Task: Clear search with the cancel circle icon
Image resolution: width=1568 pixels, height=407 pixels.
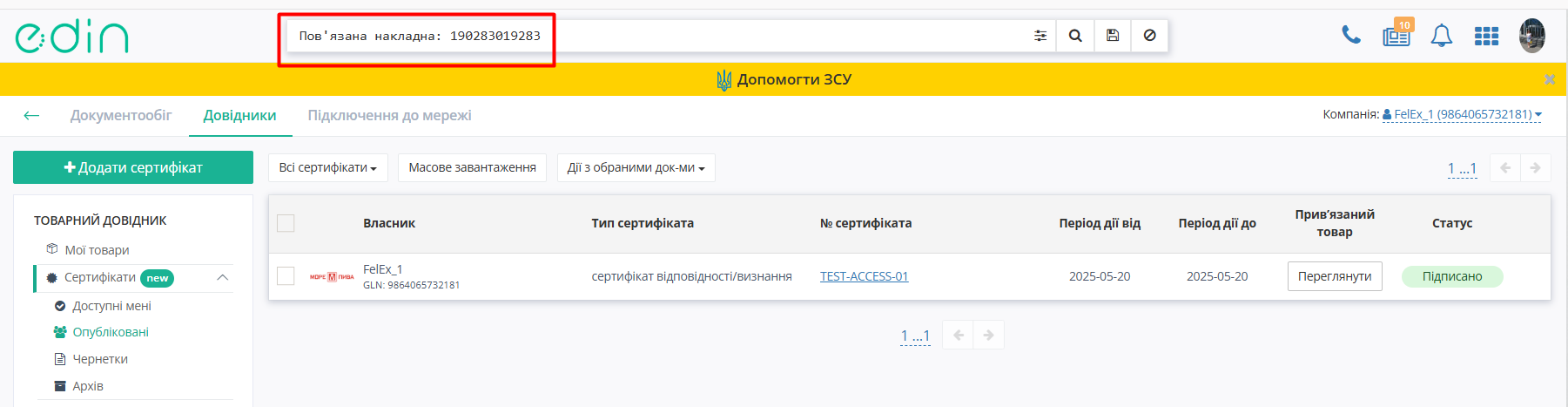Action: click(x=1149, y=36)
